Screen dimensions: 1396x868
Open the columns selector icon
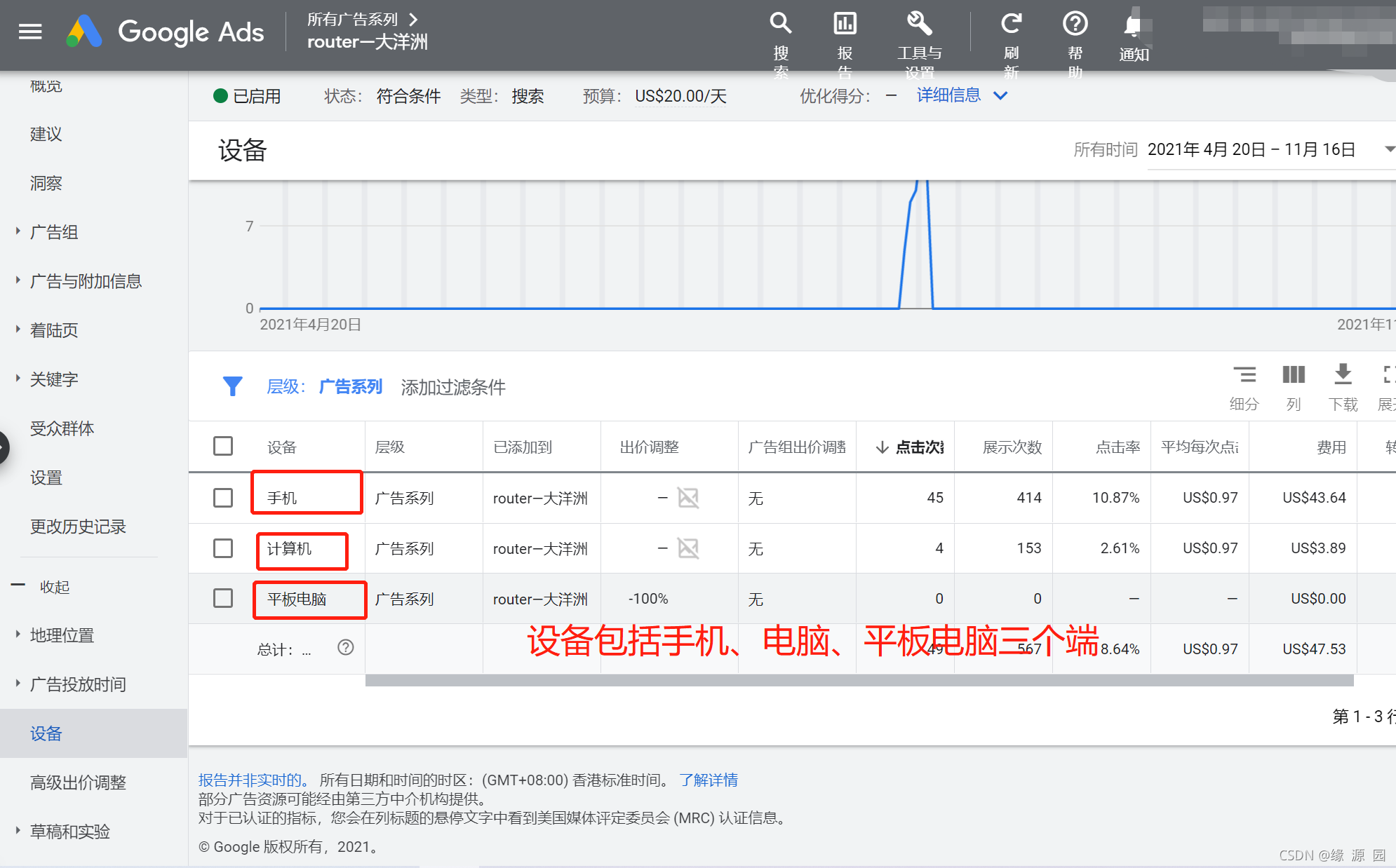1294,374
